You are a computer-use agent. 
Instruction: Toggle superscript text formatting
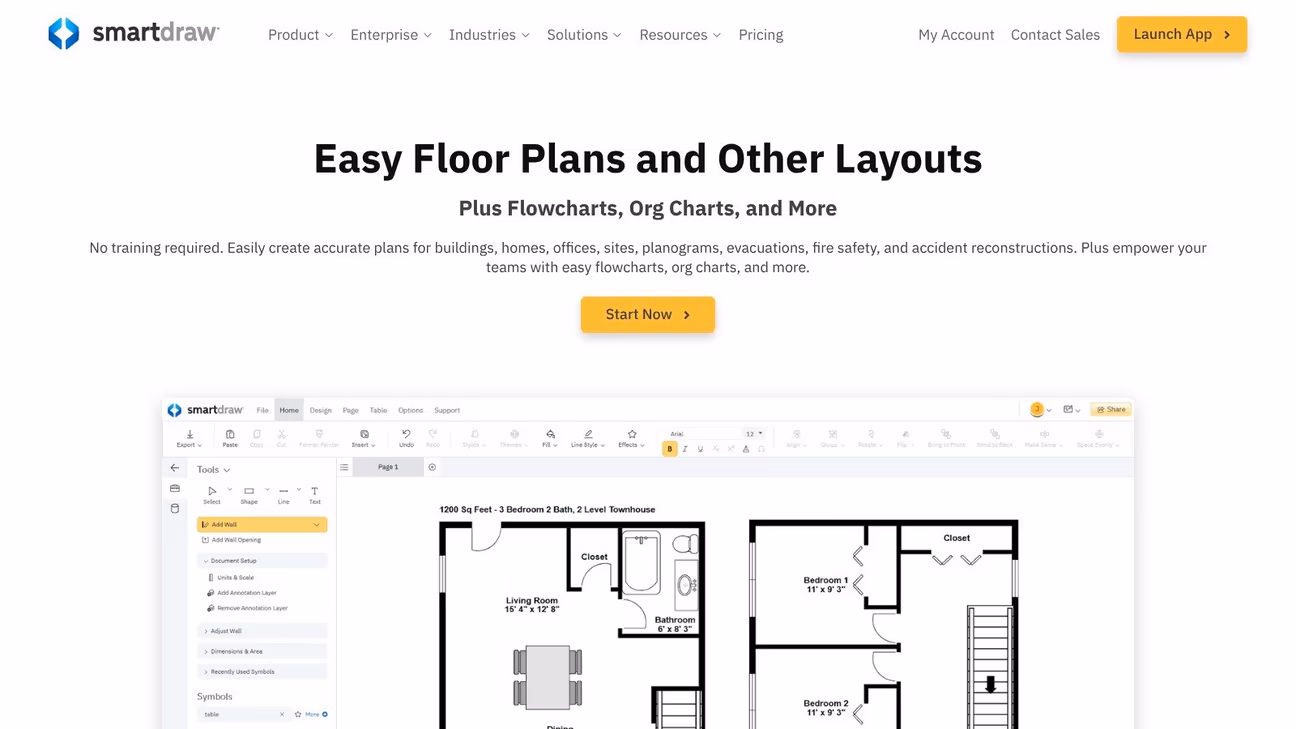731,449
